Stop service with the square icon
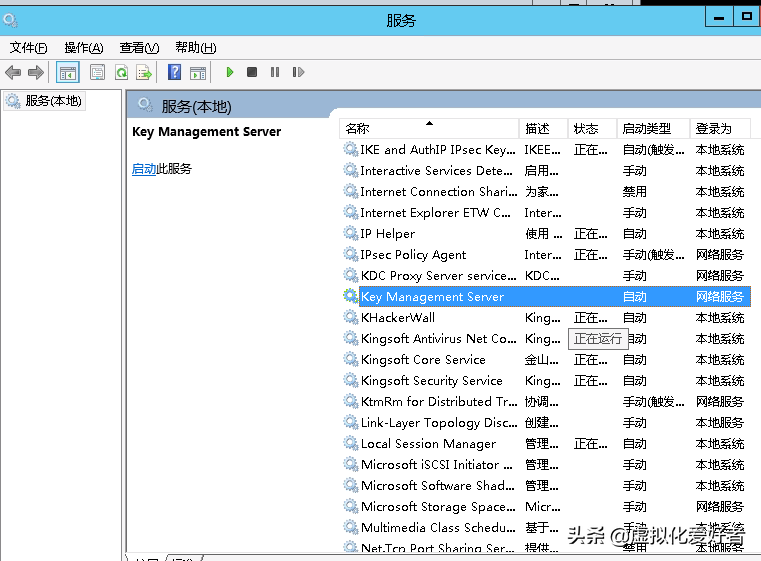761x561 pixels. click(x=252, y=72)
